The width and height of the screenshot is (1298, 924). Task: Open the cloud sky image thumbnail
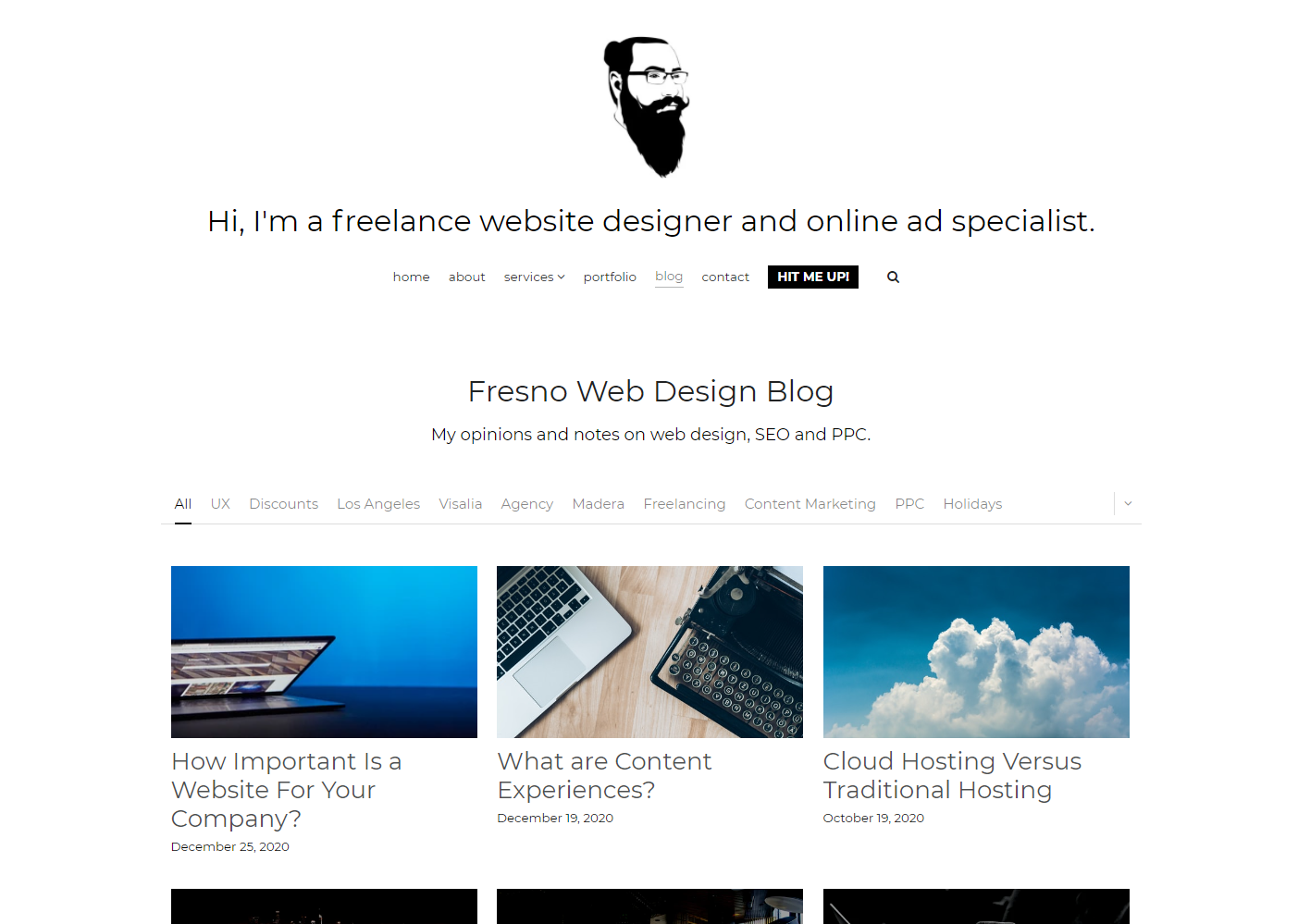(x=976, y=652)
